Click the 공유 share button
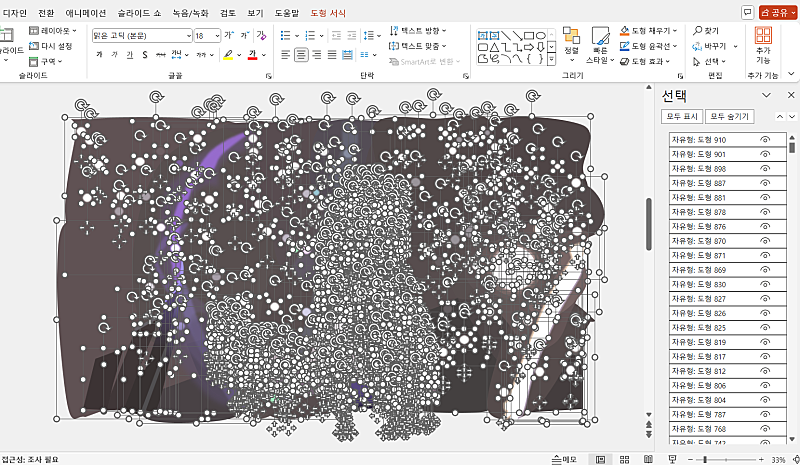 pos(777,12)
